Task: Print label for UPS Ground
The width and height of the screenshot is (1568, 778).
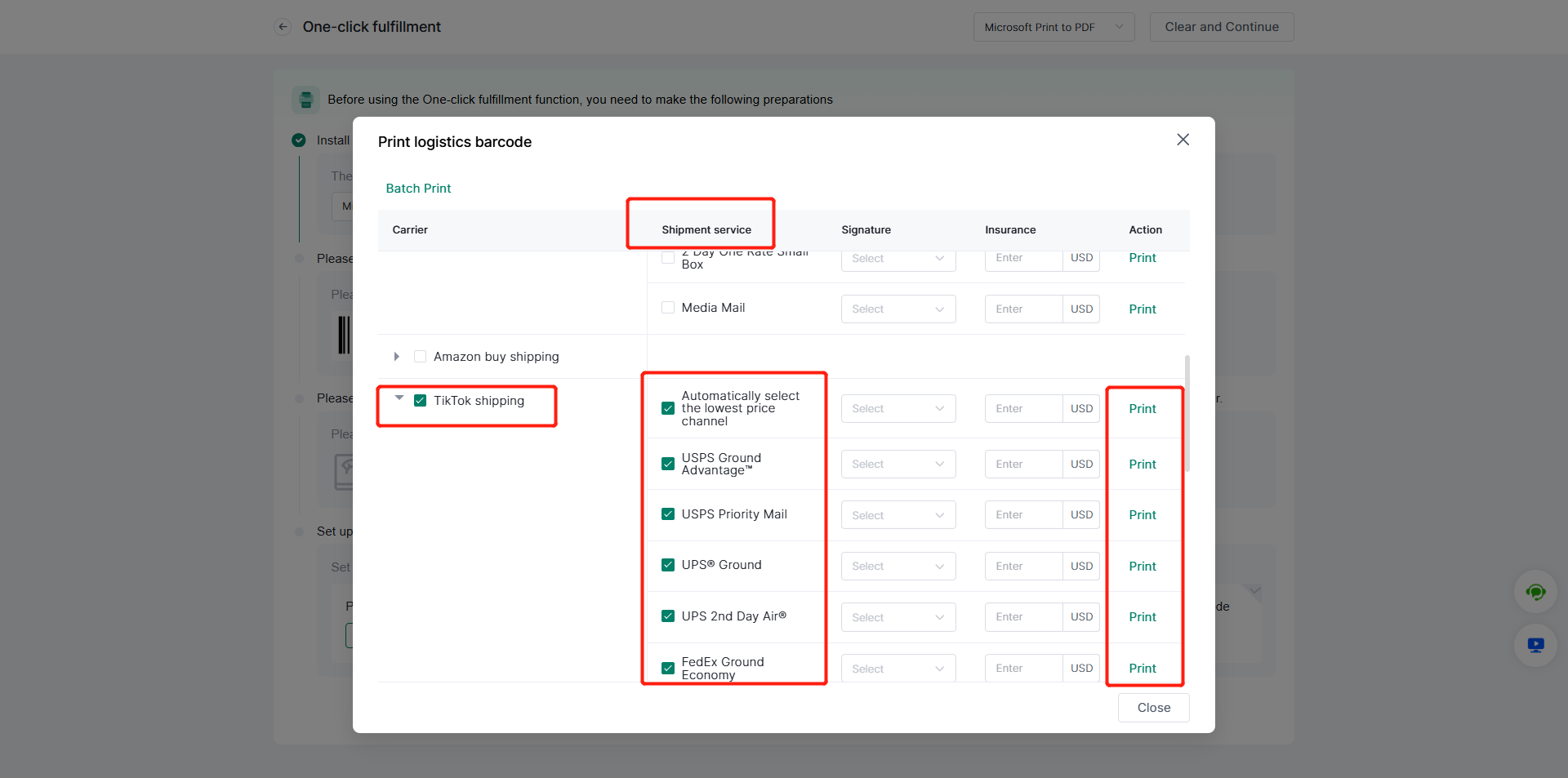Action: point(1143,567)
